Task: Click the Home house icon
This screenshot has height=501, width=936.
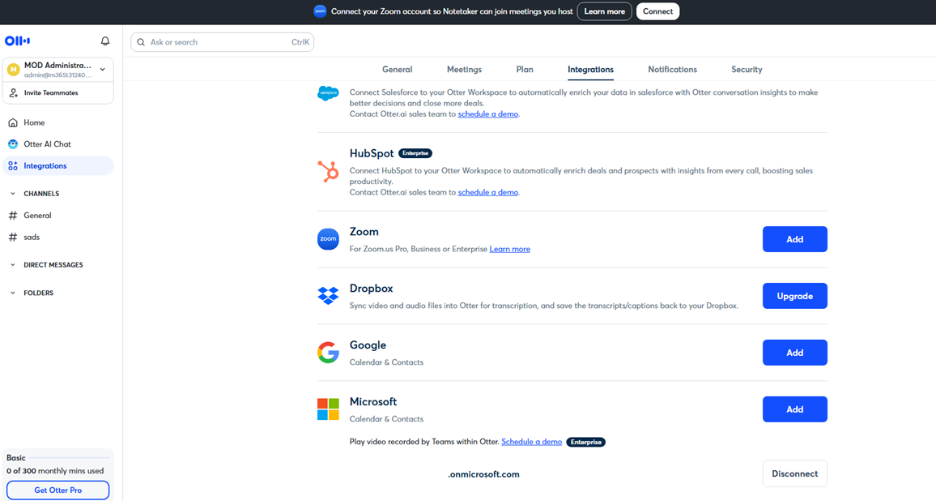Action: (13, 122)
